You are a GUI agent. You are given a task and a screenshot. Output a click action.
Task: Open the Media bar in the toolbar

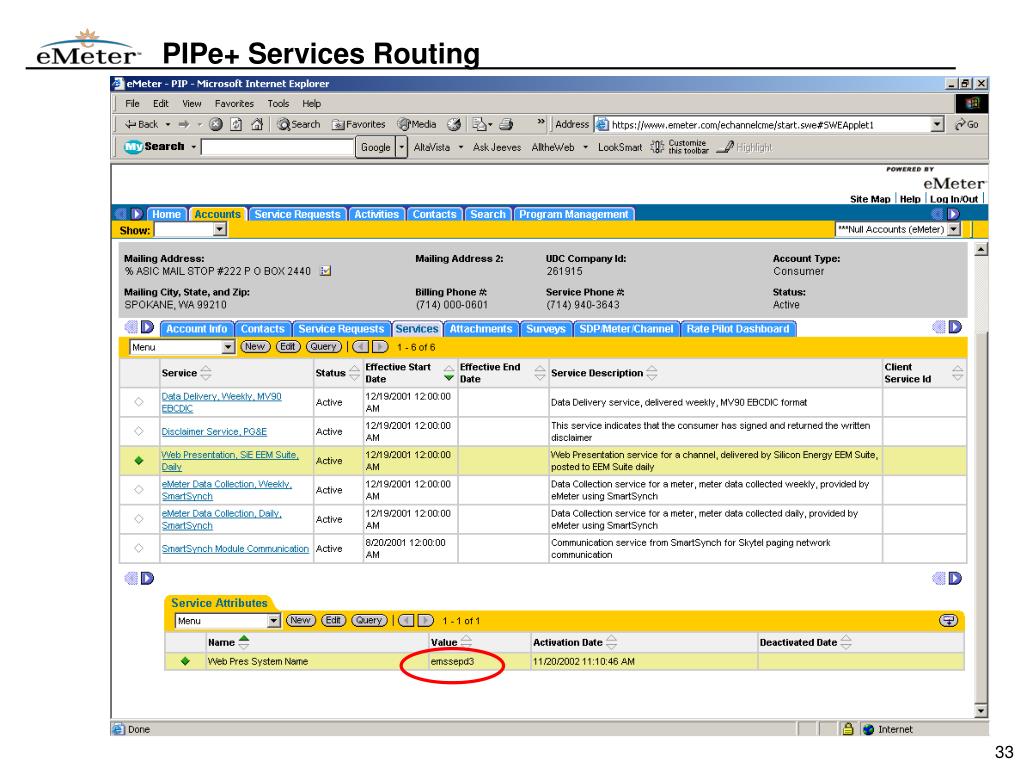coord(417,124)
